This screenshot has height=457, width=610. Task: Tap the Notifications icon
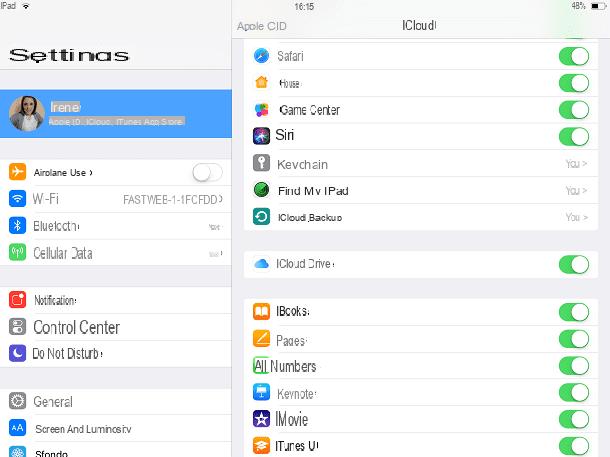[x=18, y=299]
